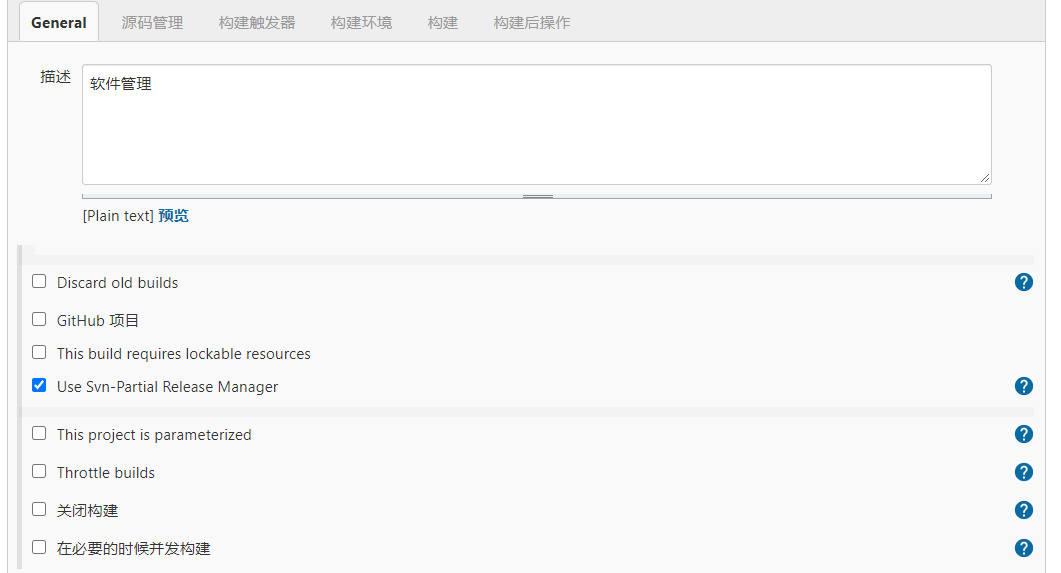
Task: Open the 构建触发器 tab
Action: point(257,22)
